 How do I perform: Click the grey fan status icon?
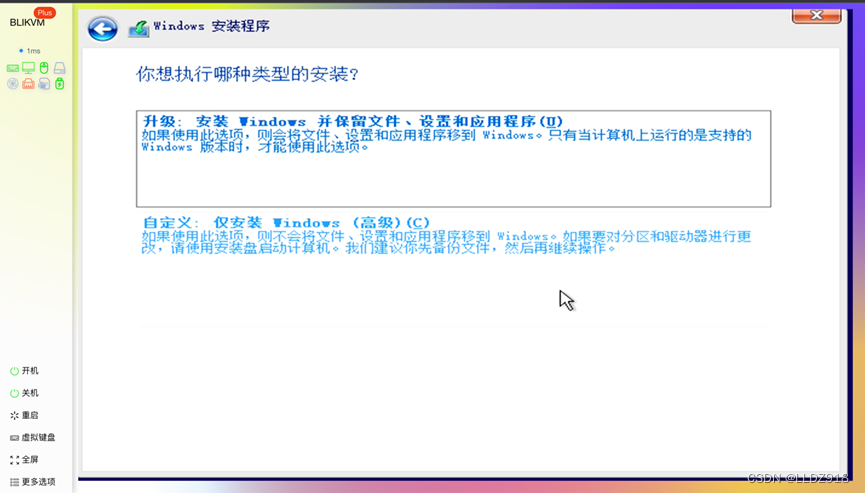(13, 84)
